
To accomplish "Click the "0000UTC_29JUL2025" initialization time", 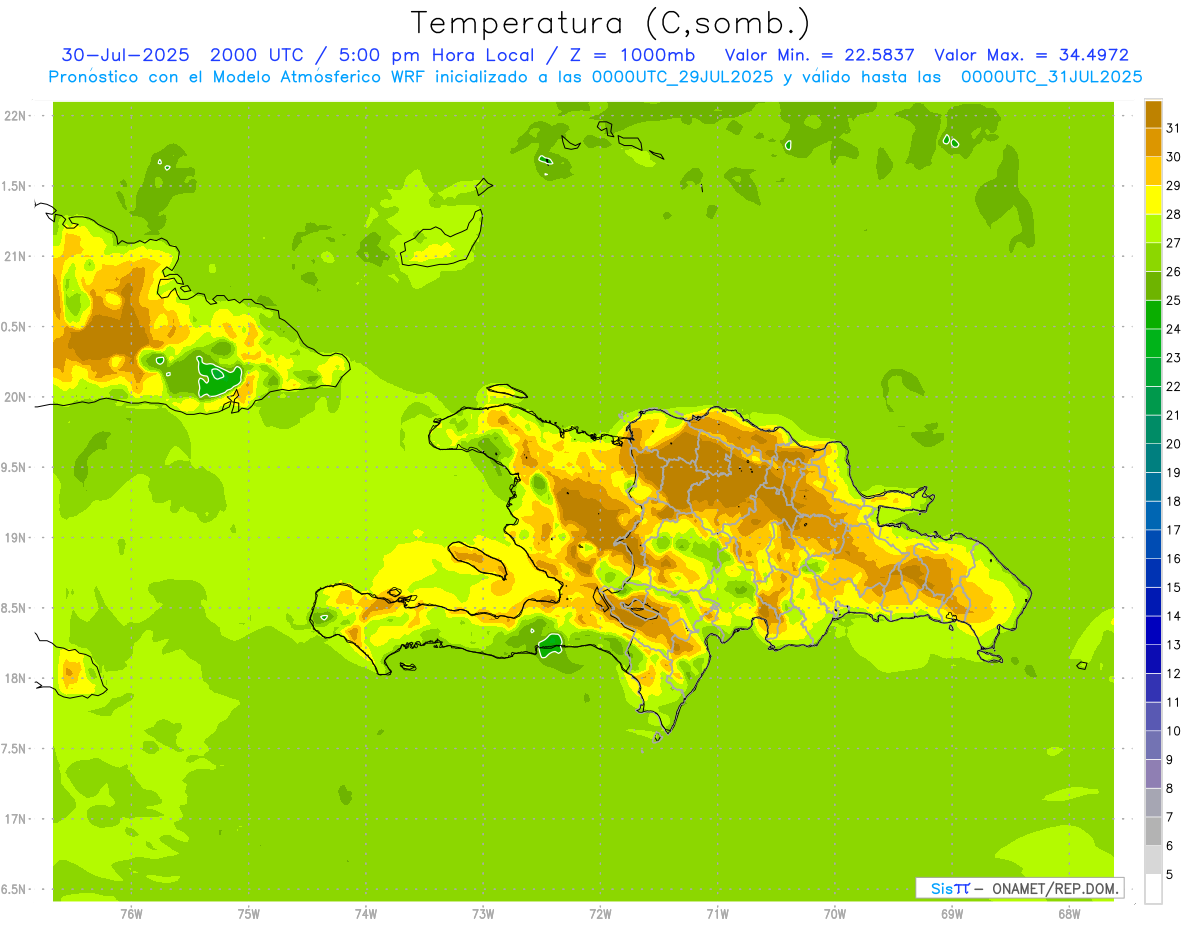I will tap(682, 77).
